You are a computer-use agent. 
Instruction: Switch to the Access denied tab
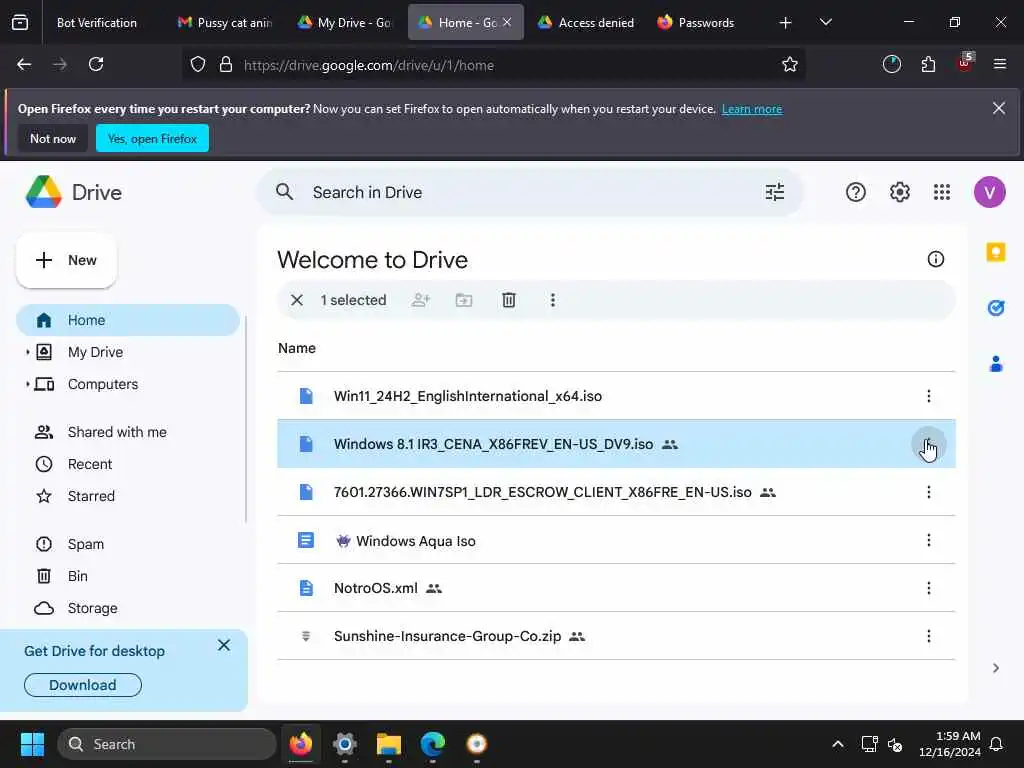585,23
